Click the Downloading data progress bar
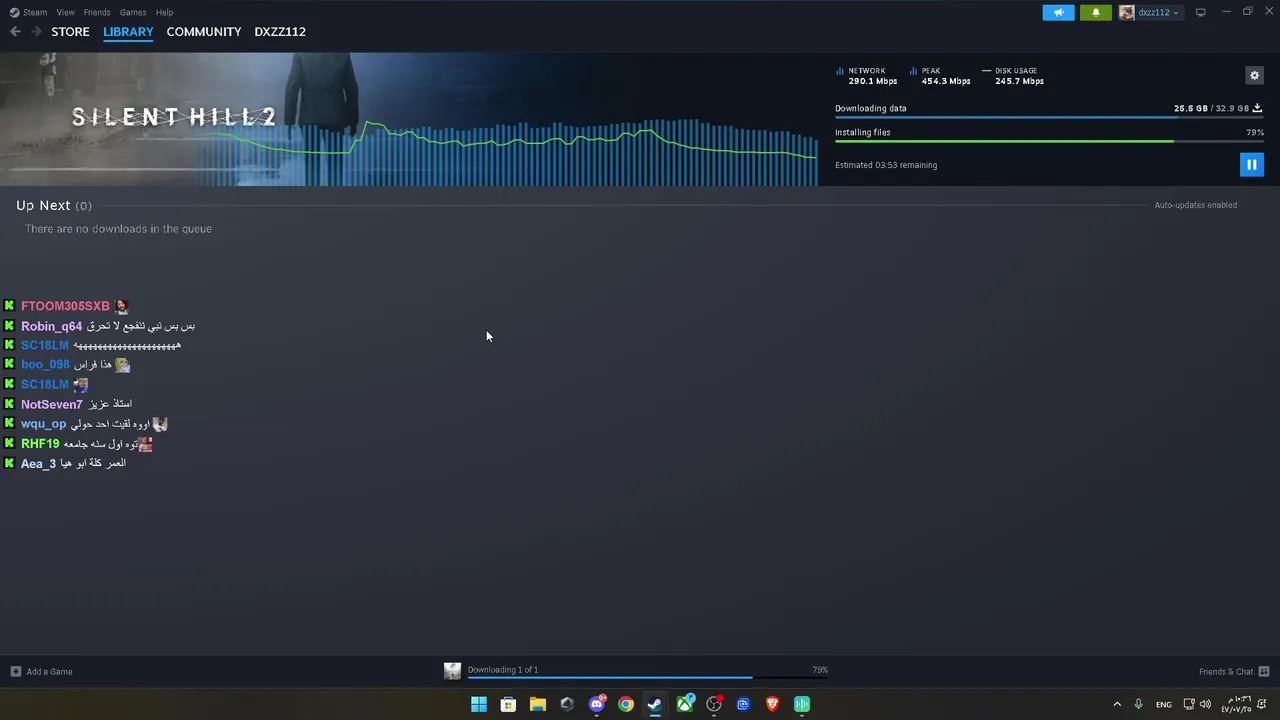This screenshot has width=1280, height=720. (1049, 117)
